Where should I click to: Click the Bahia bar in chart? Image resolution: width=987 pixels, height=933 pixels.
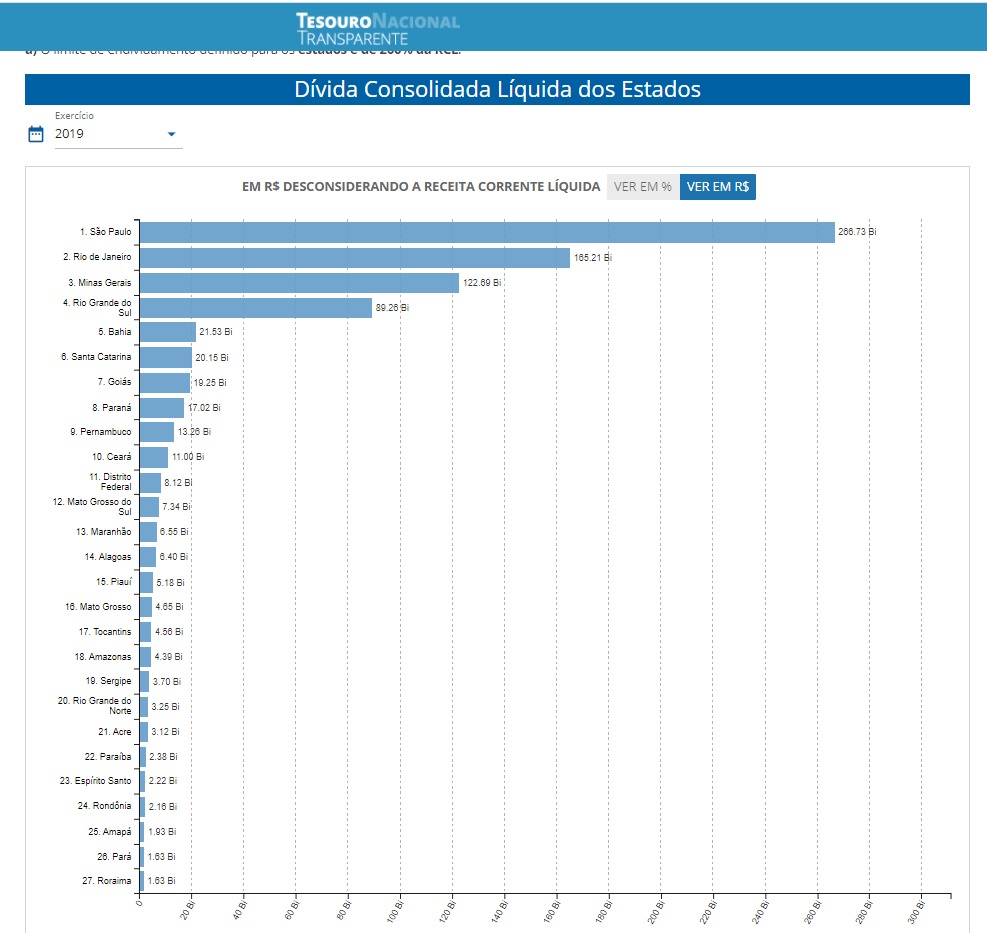[167, 332]
